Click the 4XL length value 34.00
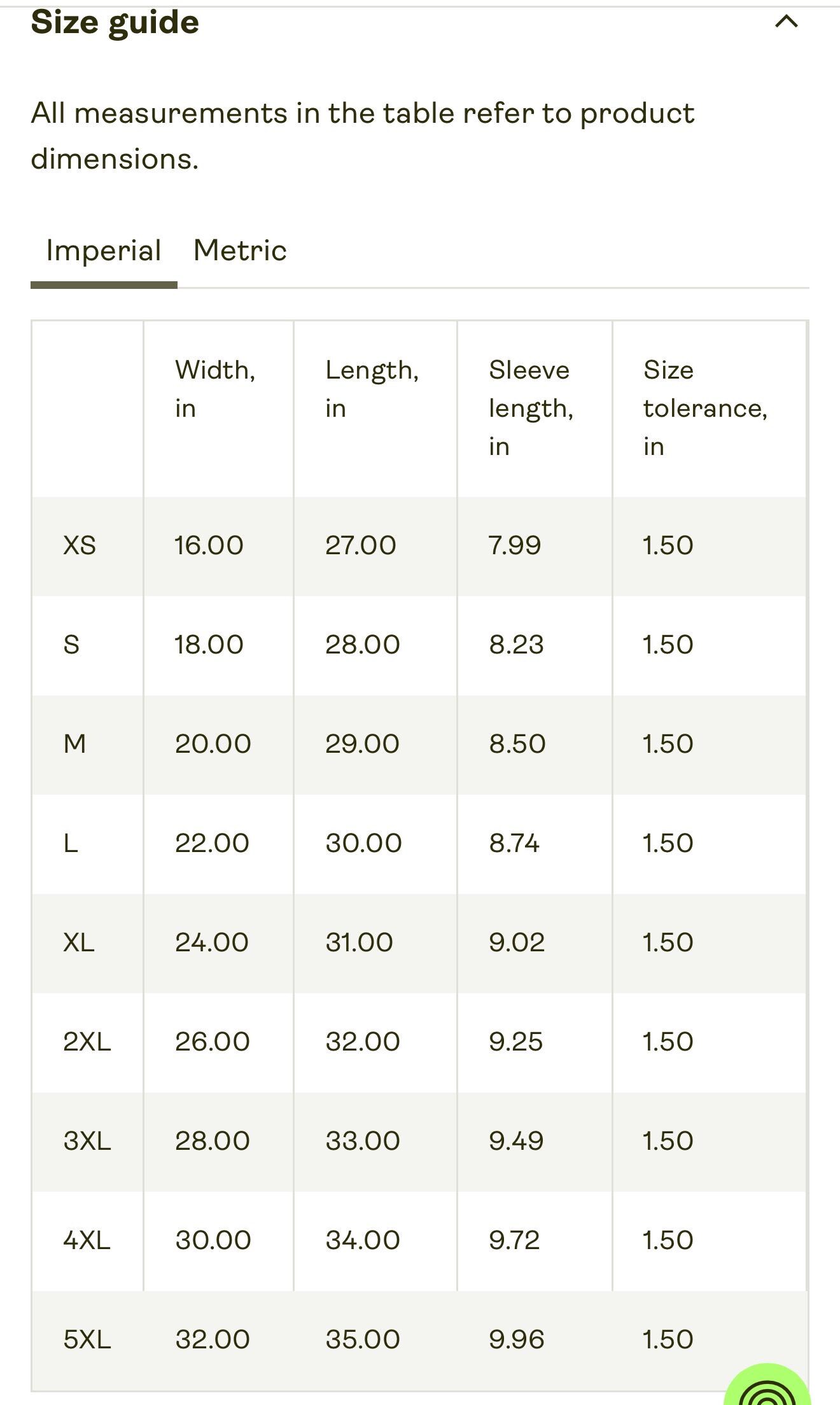840x1405 pixels. coord(363,1240)
